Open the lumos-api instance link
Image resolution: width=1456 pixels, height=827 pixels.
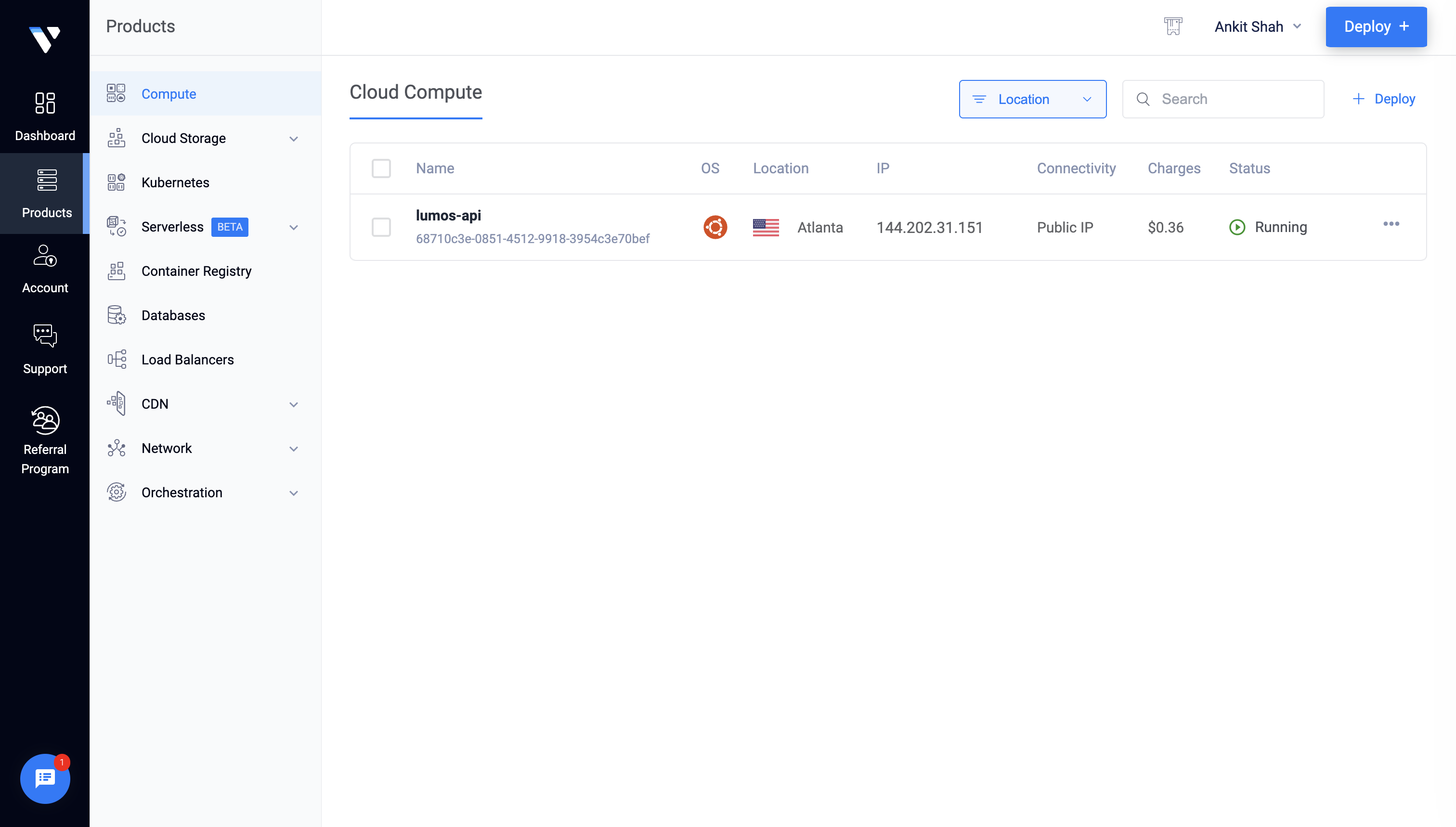click(x=448, y=216)
